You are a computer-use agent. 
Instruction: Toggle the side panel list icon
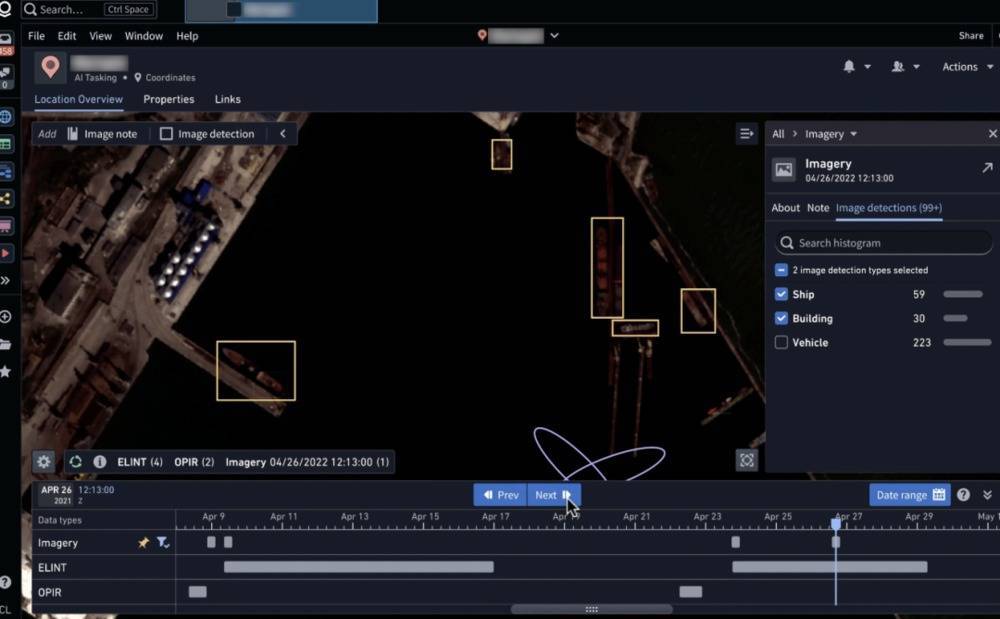[x=746, y=133]
